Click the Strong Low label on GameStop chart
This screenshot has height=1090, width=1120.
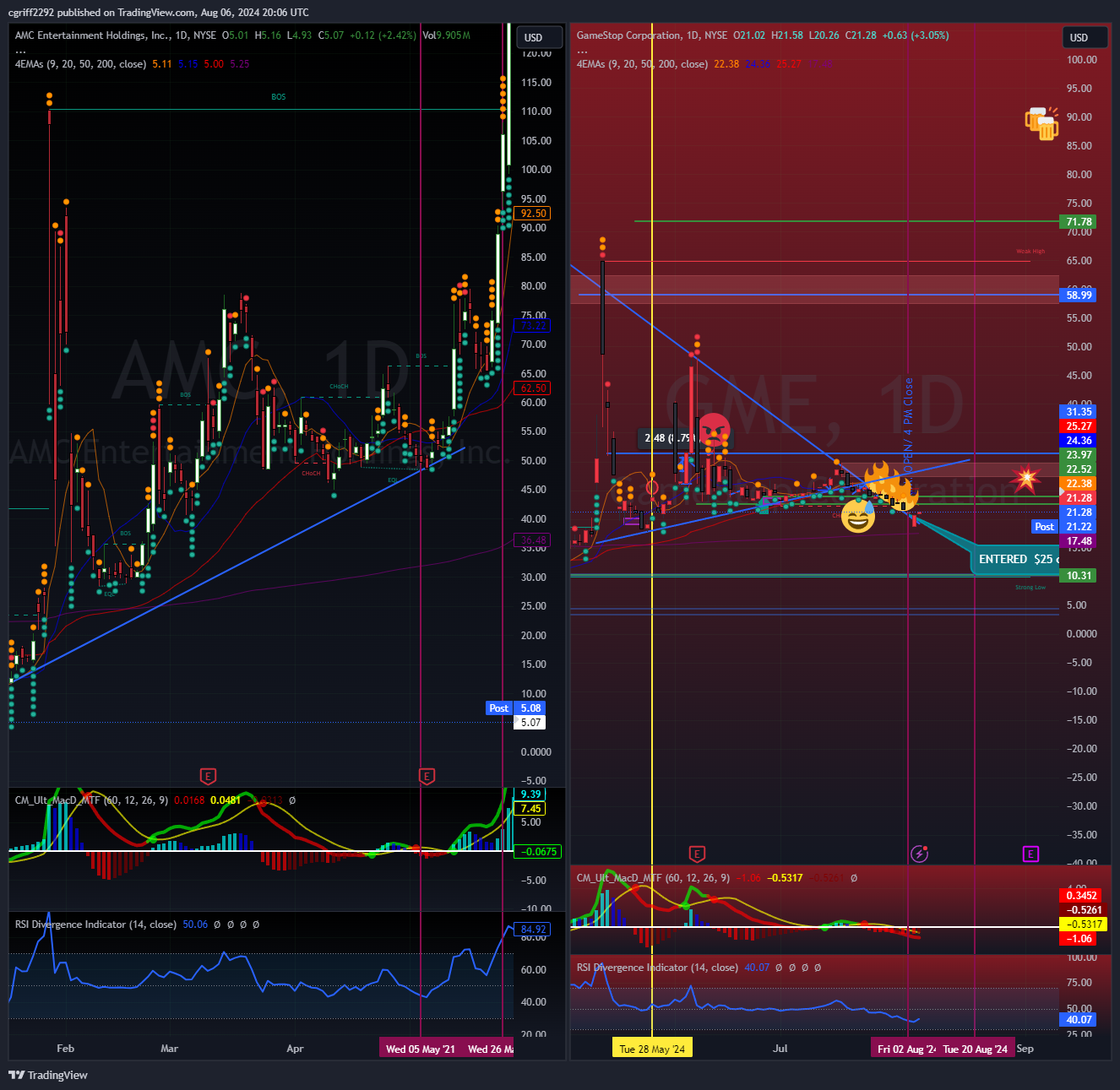pos(1030,588)
